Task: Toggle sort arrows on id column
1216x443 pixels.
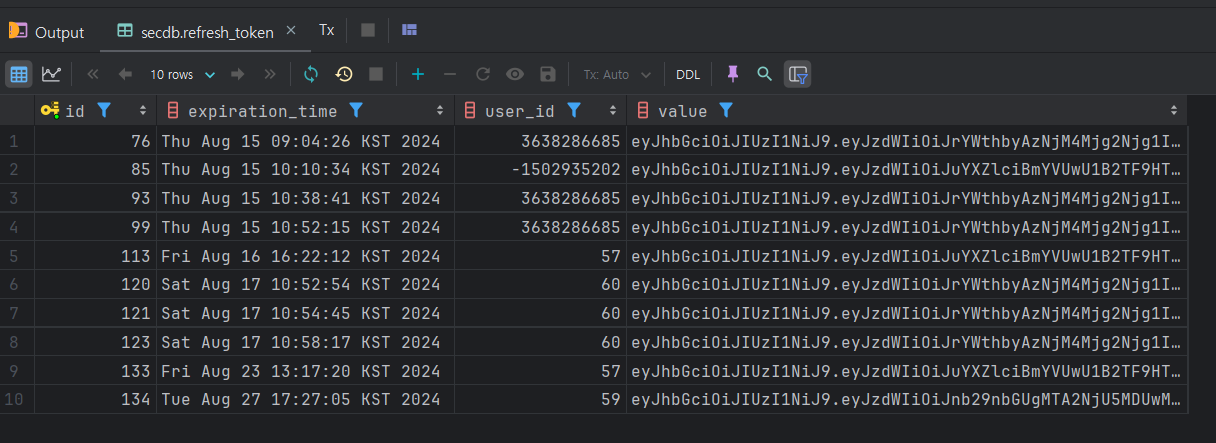Action: (x=143, y=110)
